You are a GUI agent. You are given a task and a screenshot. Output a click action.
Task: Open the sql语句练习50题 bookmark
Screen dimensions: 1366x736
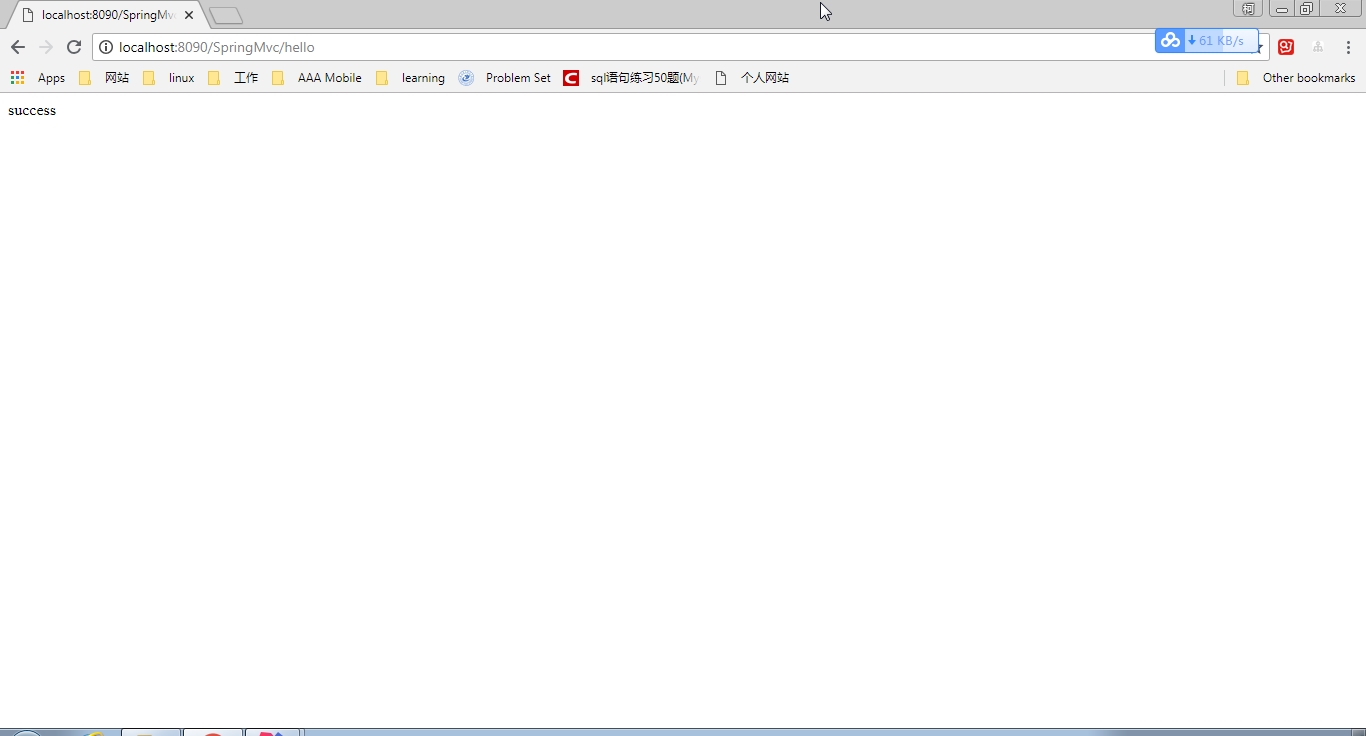coord(631,78)
